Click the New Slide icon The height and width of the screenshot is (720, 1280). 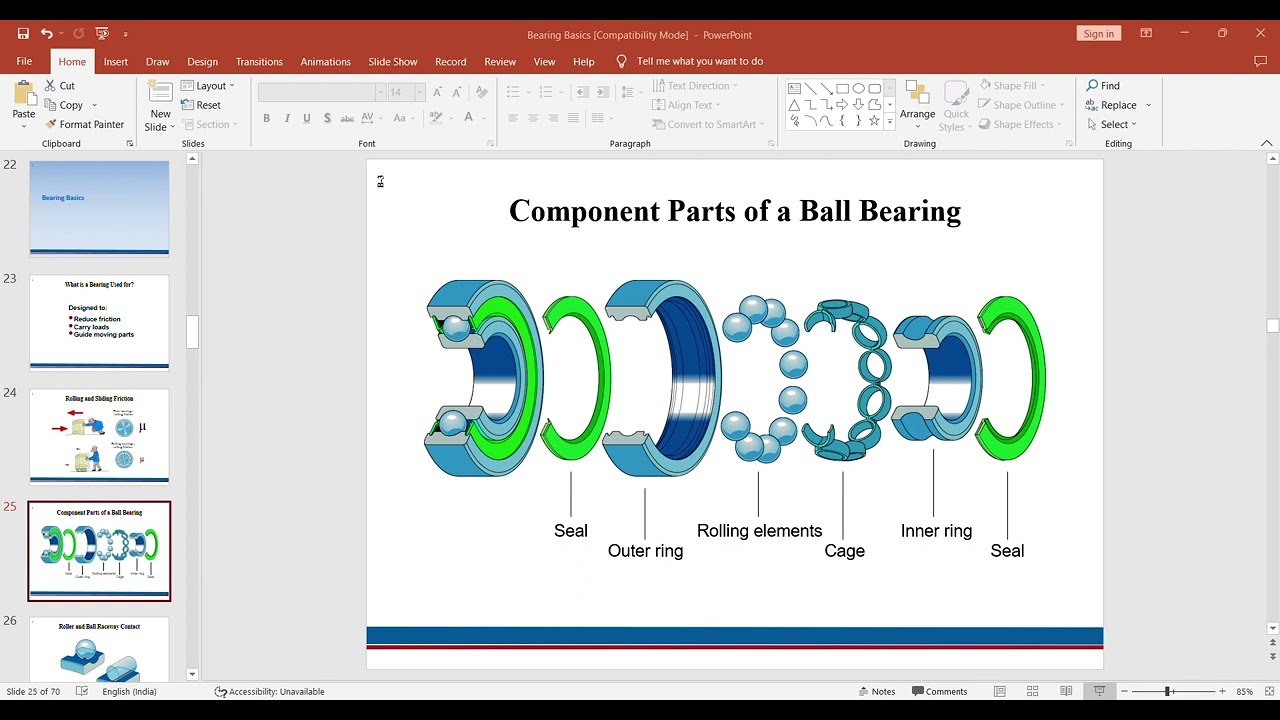click(160, 92)
